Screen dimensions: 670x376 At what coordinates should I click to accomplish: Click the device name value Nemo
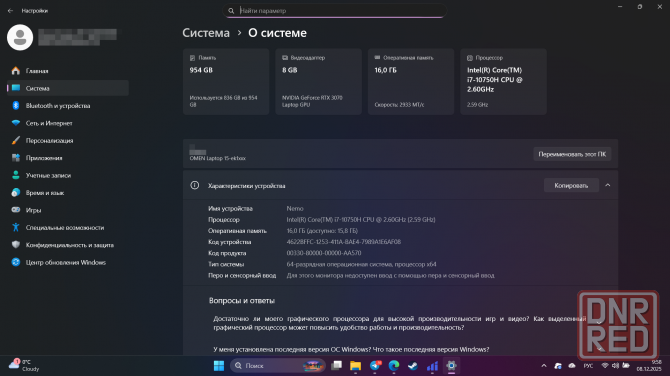(295, 209)
